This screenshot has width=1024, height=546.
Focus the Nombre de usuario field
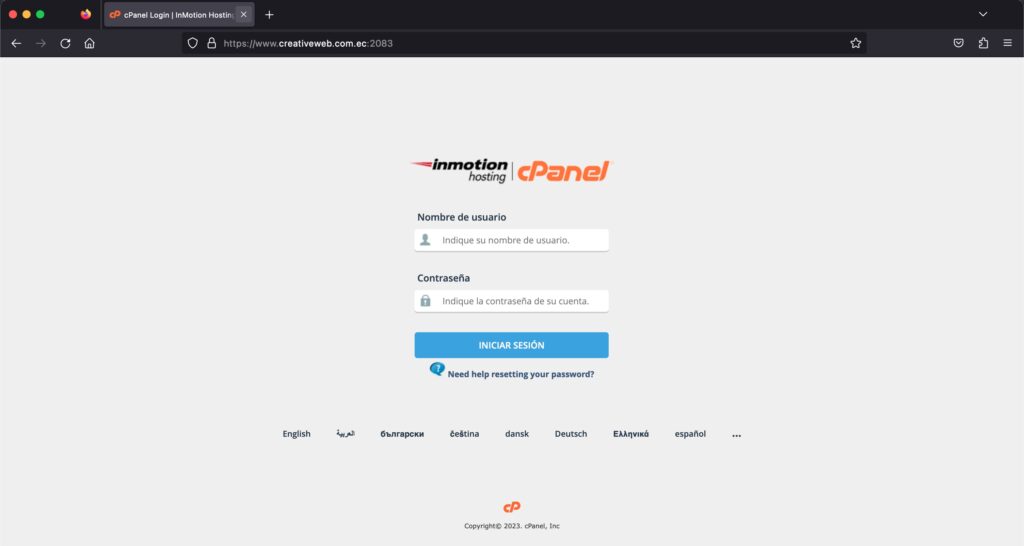tap(511, 240)
